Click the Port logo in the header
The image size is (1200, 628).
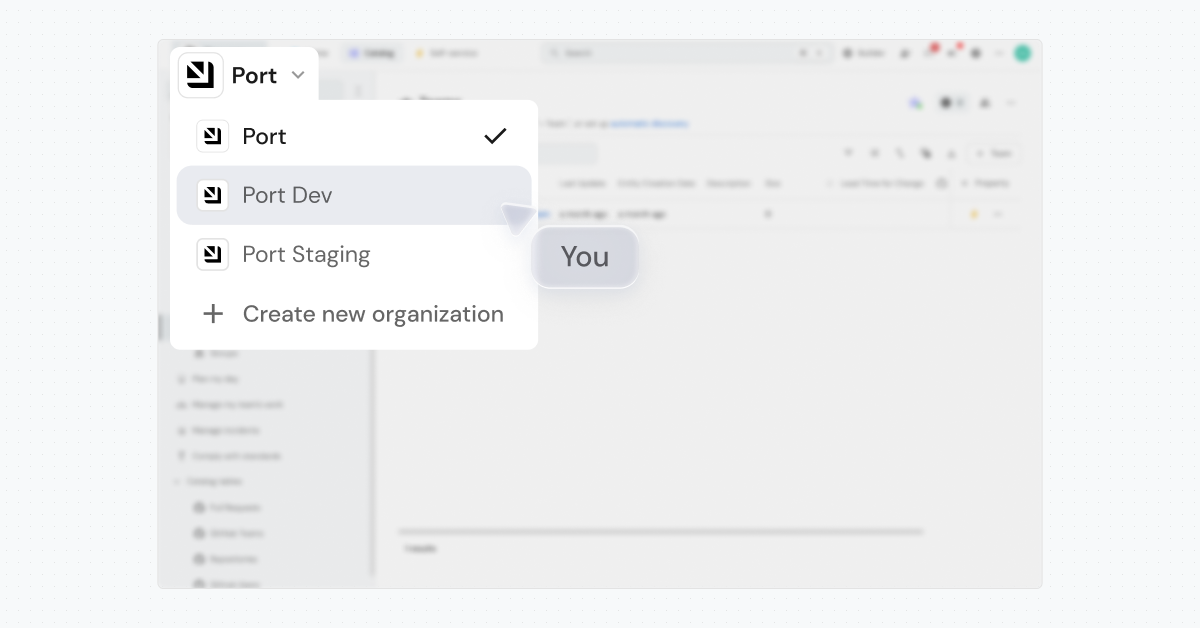click(201, 75)
